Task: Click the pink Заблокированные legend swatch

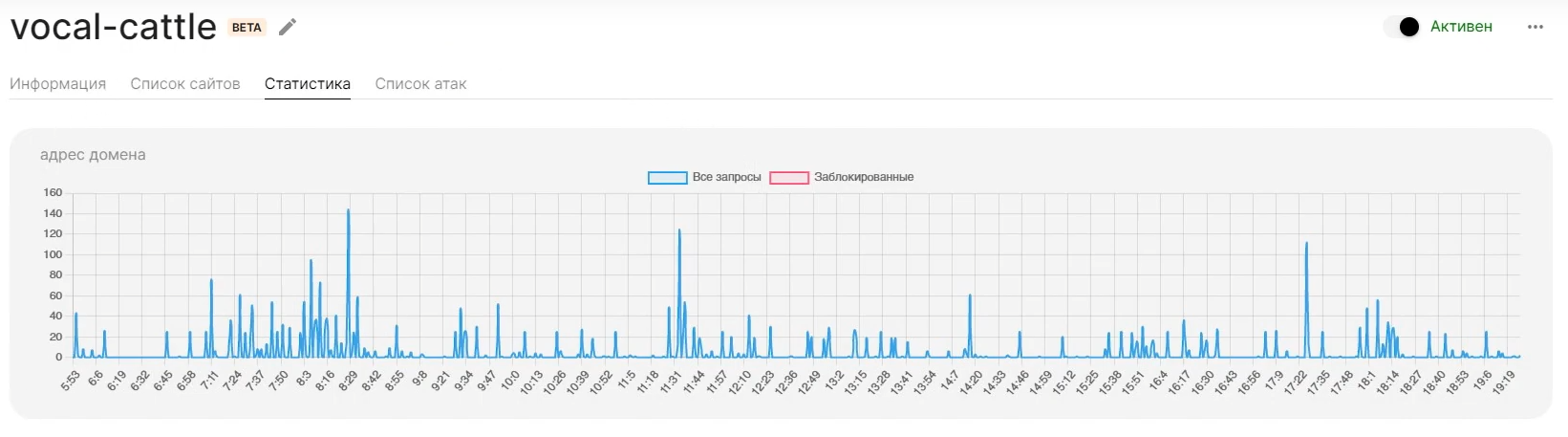Action: (x=789, y=178)
